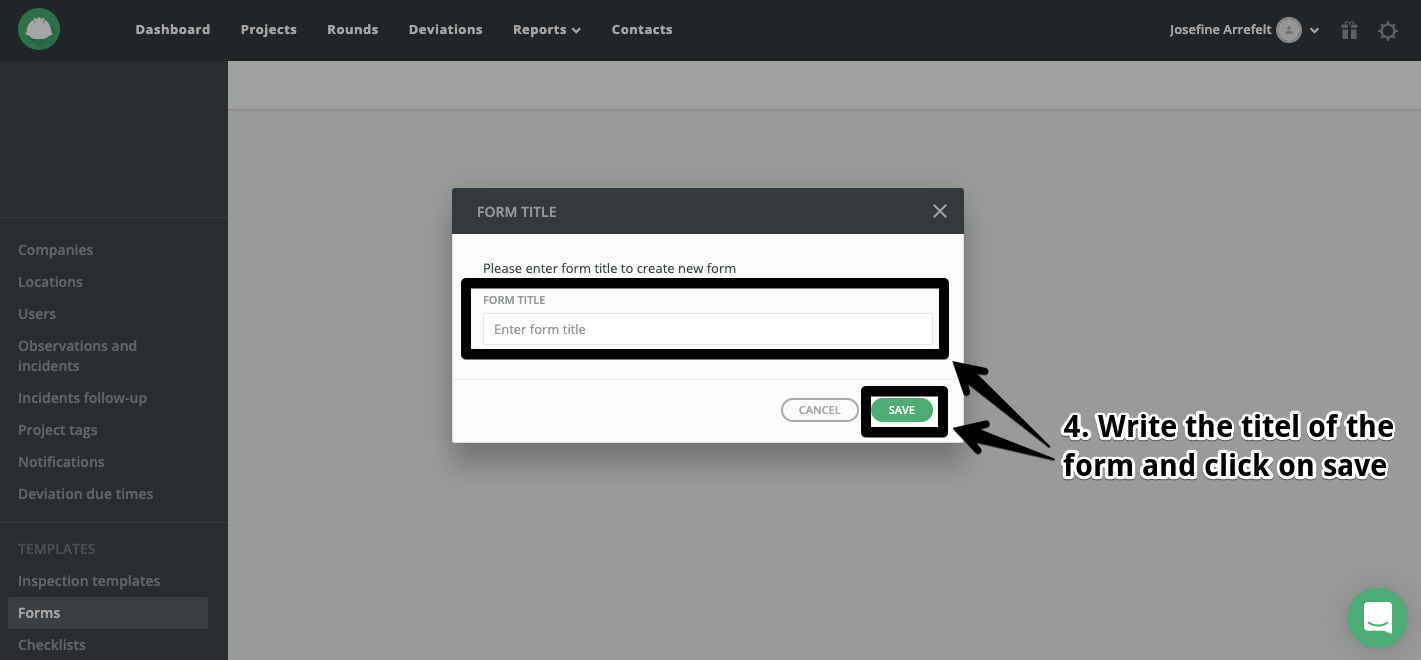Save the new form title
Image resolution: width=1421 pixels, height=660 pixels.
[901, 410]
